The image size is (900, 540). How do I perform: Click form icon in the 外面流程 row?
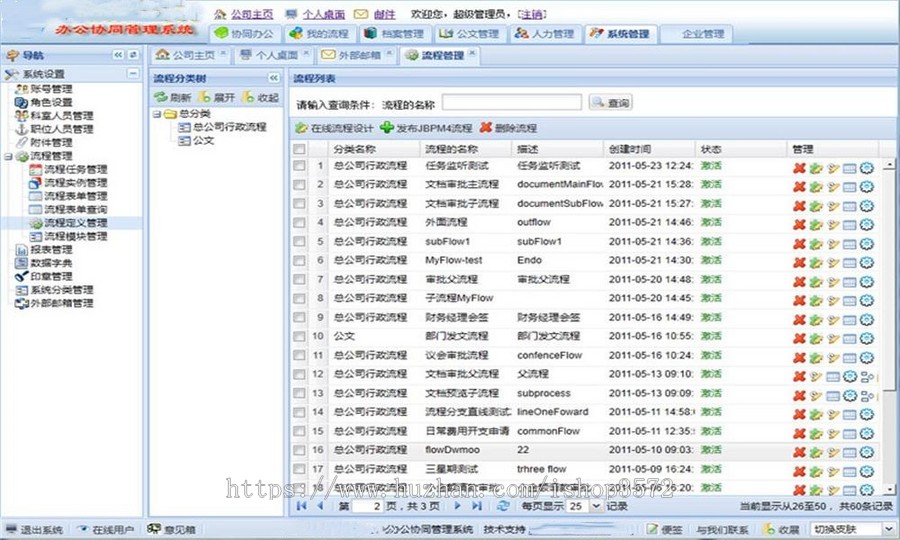(849, 225)
